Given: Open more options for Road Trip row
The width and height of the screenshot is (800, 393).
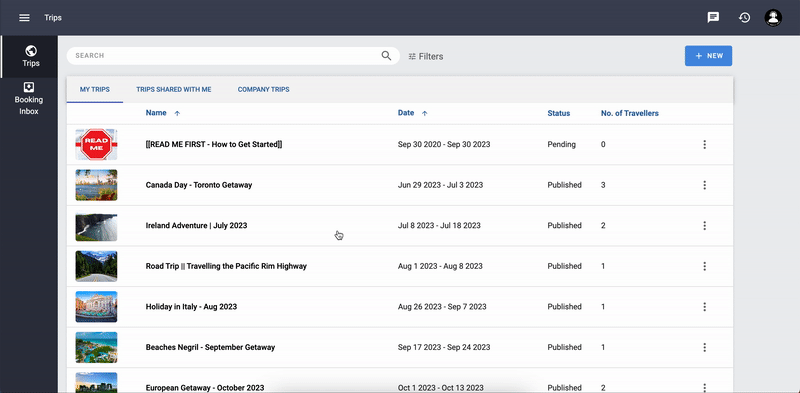Looking at the screenshot, I should pos(705,266).
